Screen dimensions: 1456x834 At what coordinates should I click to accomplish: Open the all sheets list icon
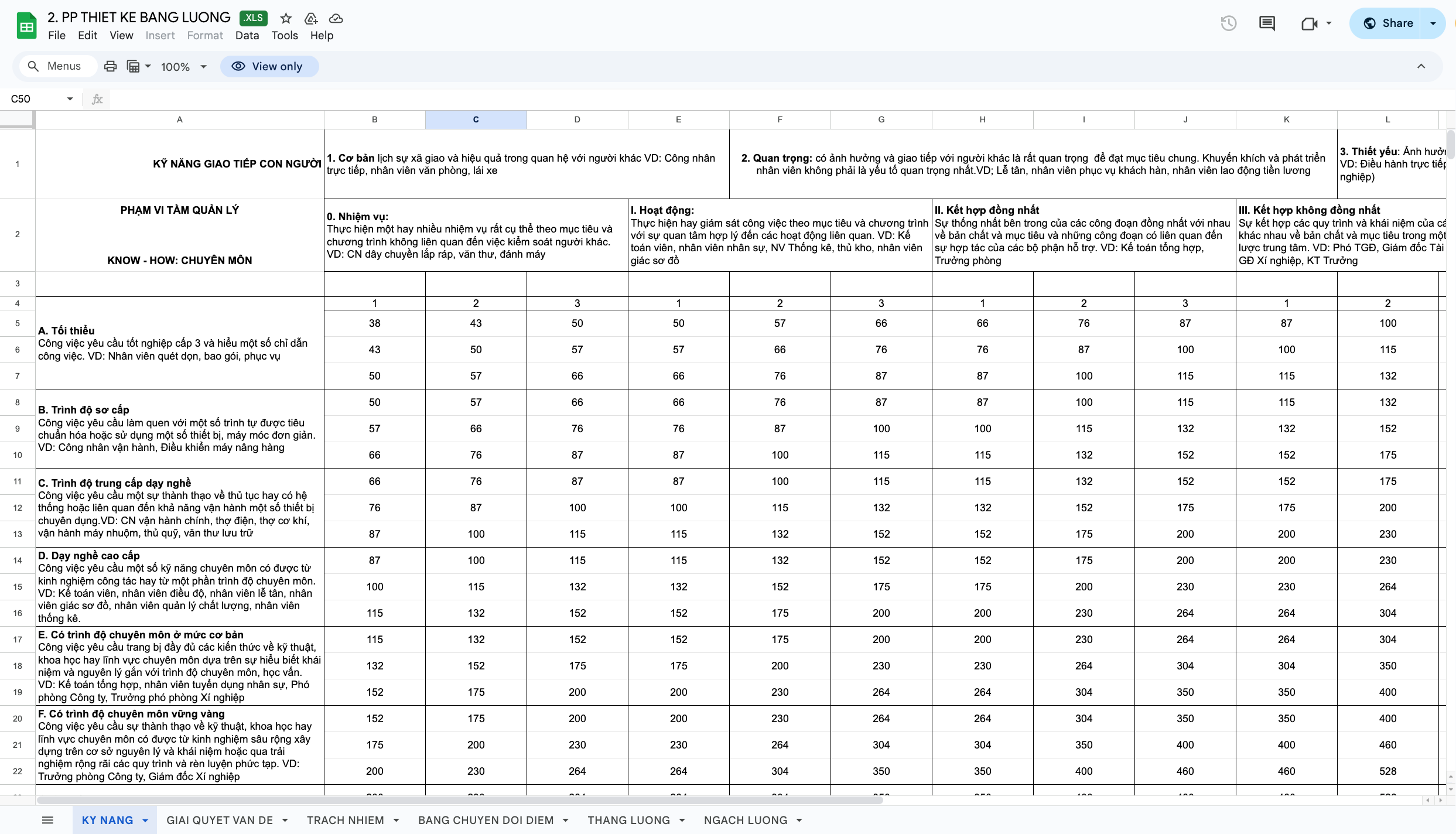tap(48, 820)
